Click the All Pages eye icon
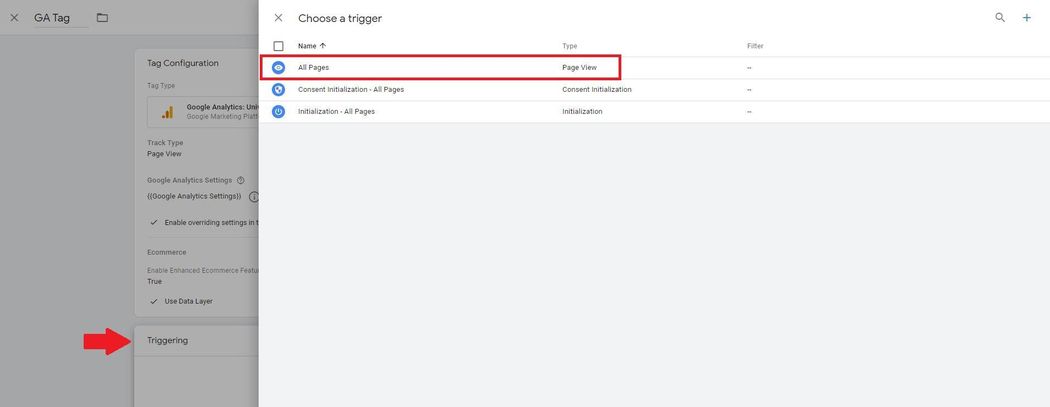Screen dimensions: 1050x407 [279, 68]
